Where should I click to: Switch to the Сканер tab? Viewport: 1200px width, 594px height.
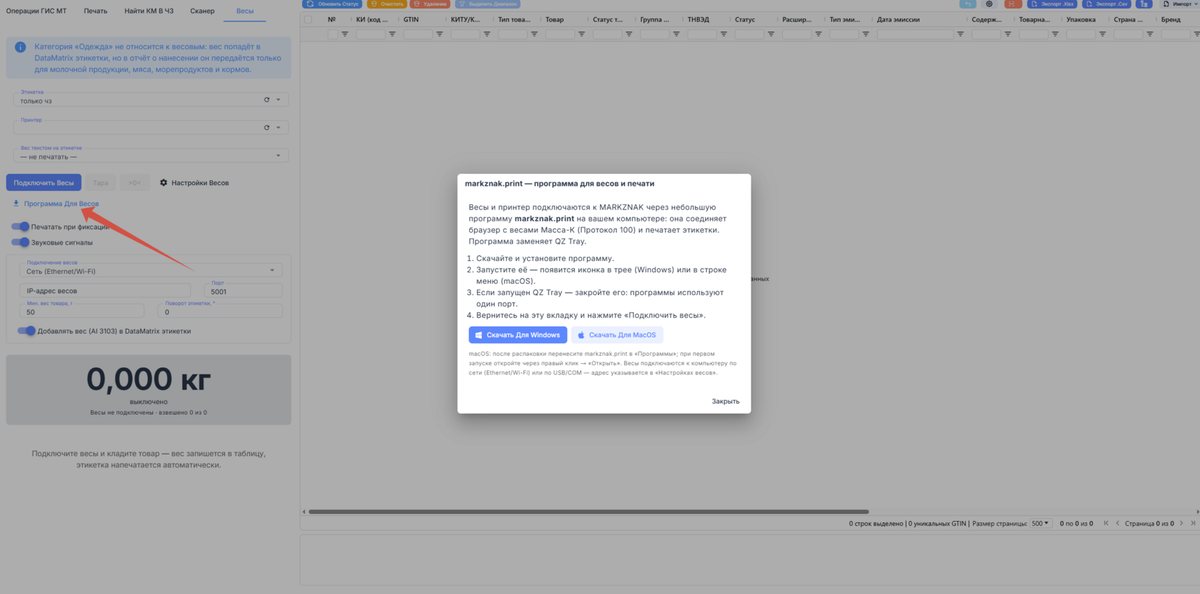[201, 9]
